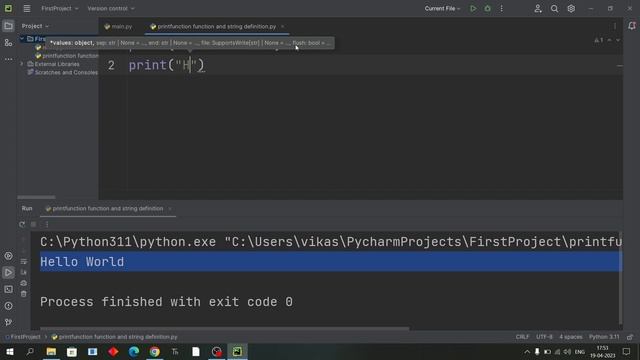The image size is (640, 360).
Task: Place cursor in print("H") code line
Action: (x=166, y=65)
